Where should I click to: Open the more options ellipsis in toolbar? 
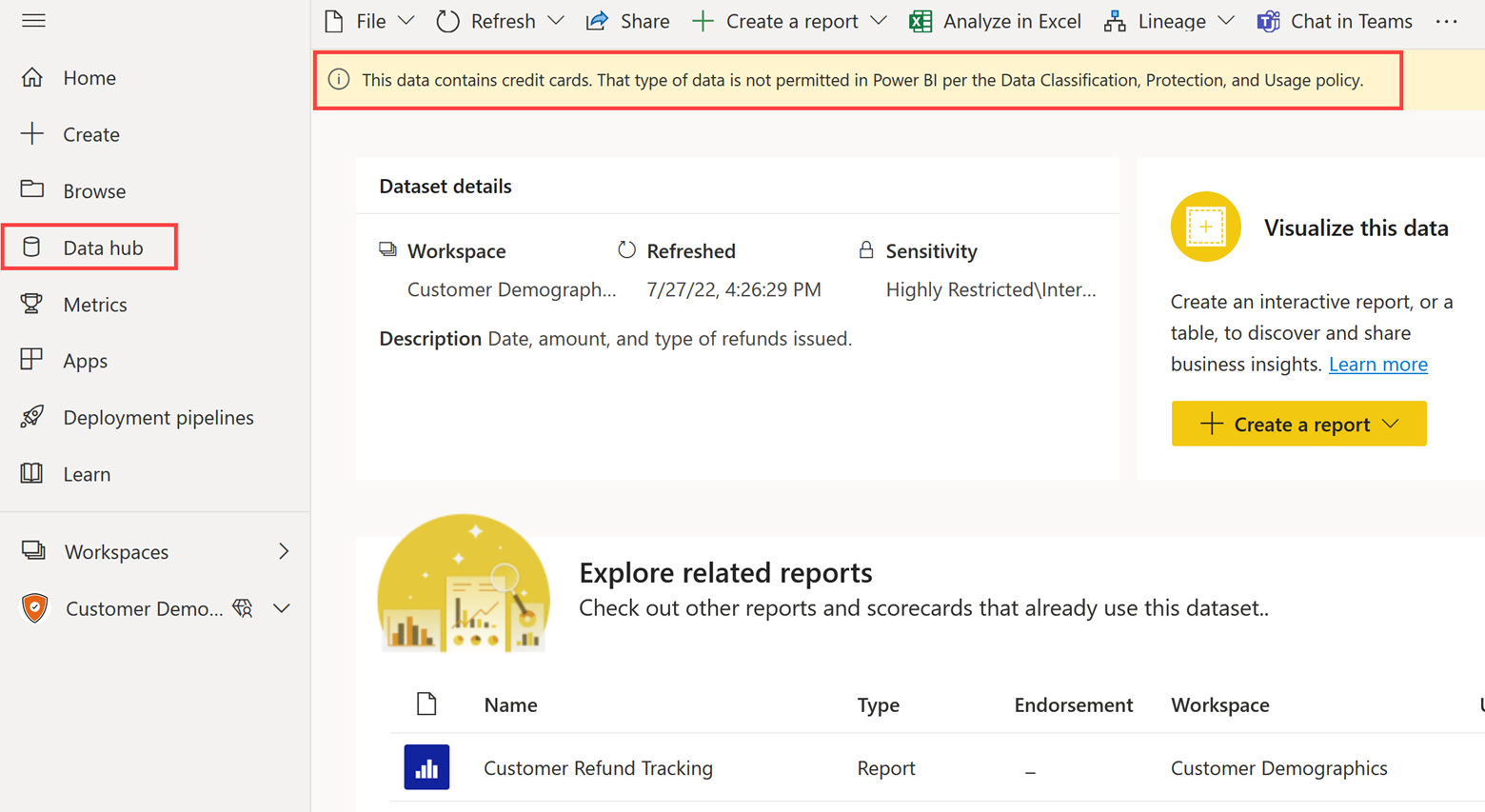[x=1446, y=21]
